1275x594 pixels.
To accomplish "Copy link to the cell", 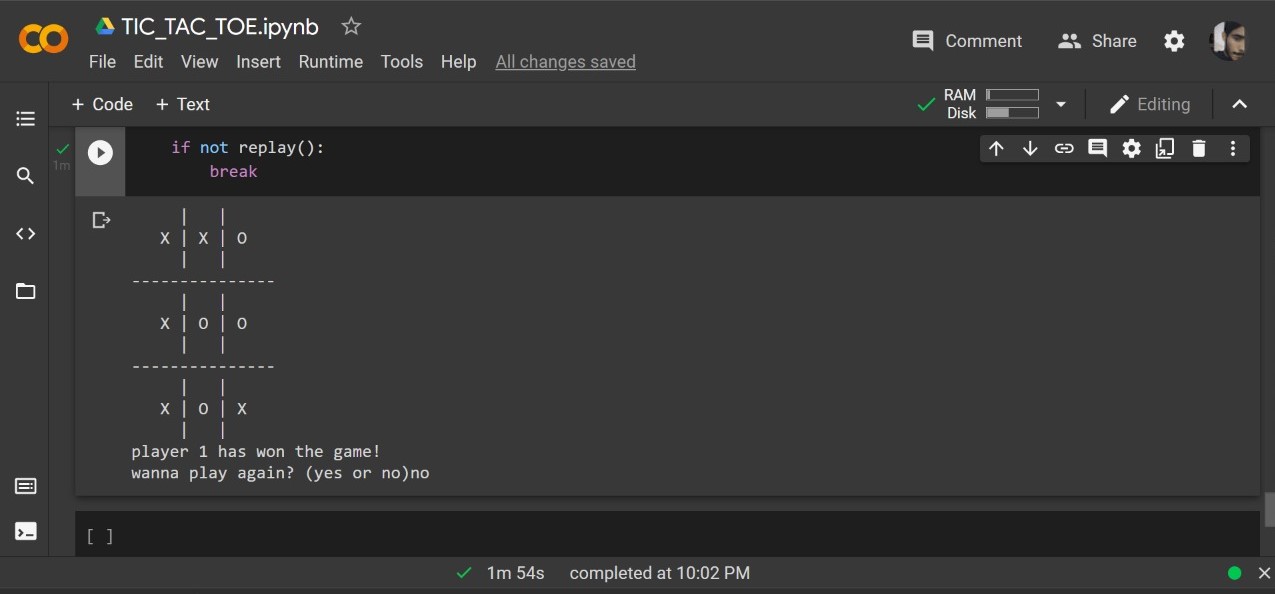I will click(1064, 147).
